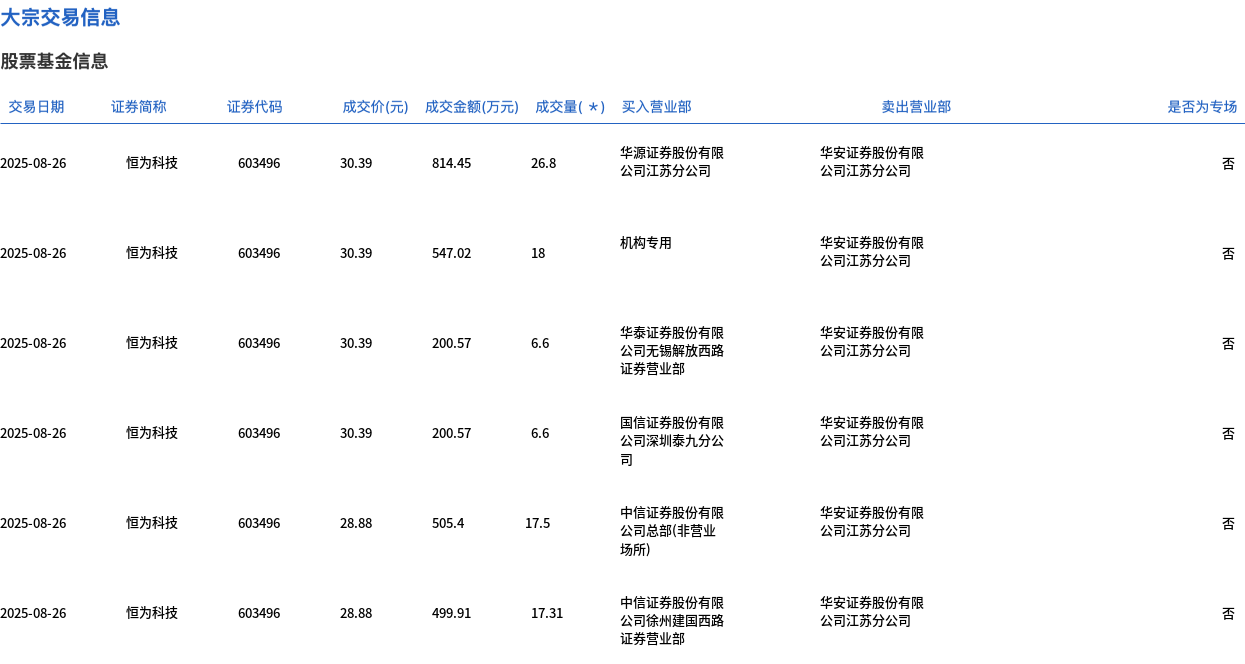
Task: Click the 成交价(元) column header
Action: pyautogui.click(x=375, y=107)
